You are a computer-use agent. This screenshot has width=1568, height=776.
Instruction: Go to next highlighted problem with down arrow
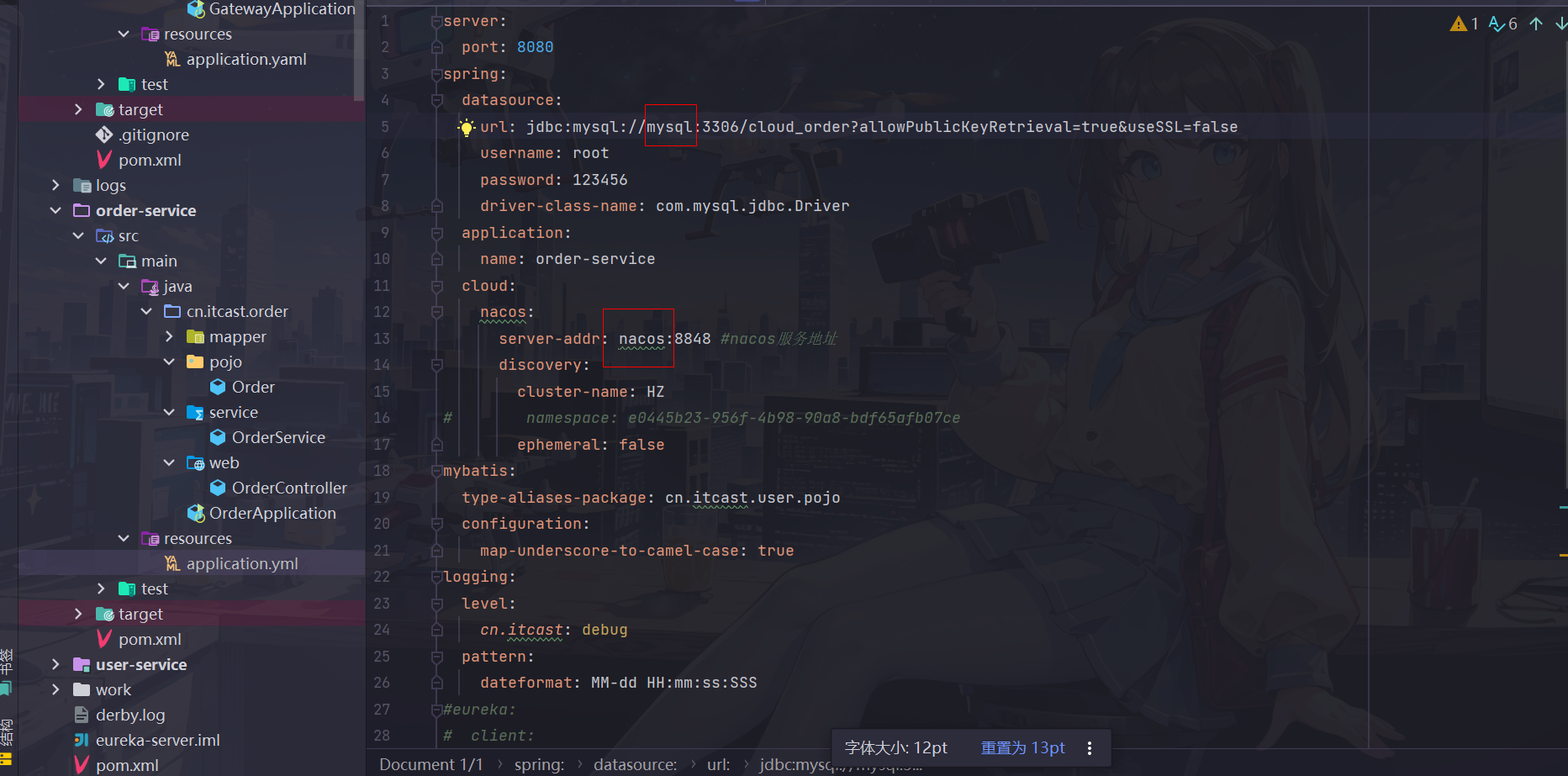(1560, 24)
